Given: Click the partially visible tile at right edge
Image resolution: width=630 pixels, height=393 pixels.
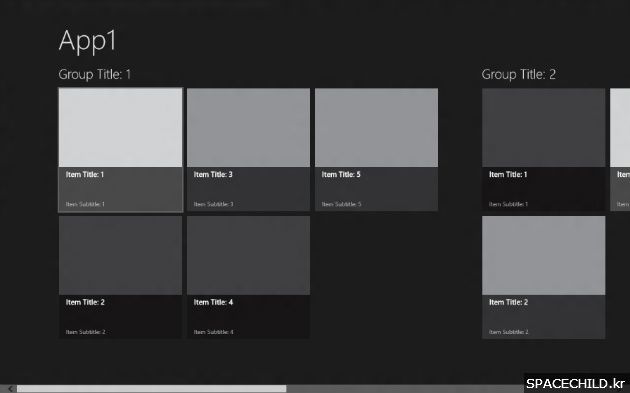Looking at the screenshot, I should pos(620,149).
